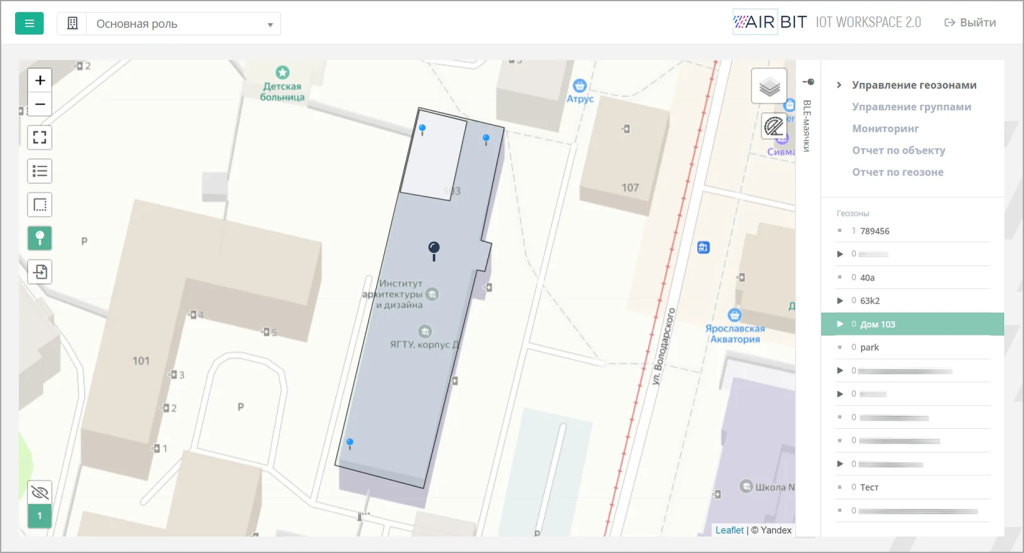Click the import document icon in the map toolbar
The width and height of the screenshot is (1024, 553).
tap(40, 271)
